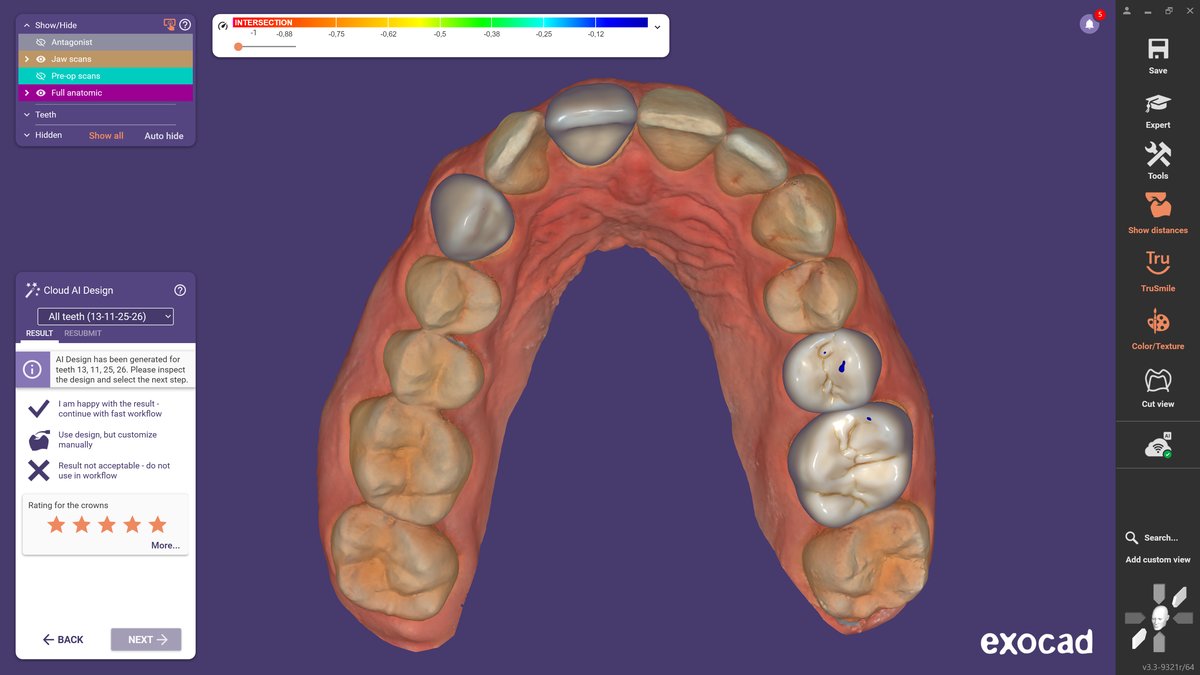Click the screen pointer icon in Show/Hide panel
The image size is (1200, 675).
(169, 24)
